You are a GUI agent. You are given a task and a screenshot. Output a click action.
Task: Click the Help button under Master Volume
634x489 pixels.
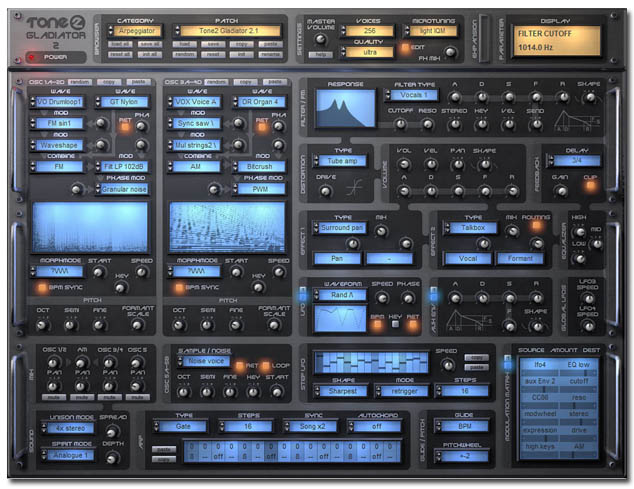321,55
